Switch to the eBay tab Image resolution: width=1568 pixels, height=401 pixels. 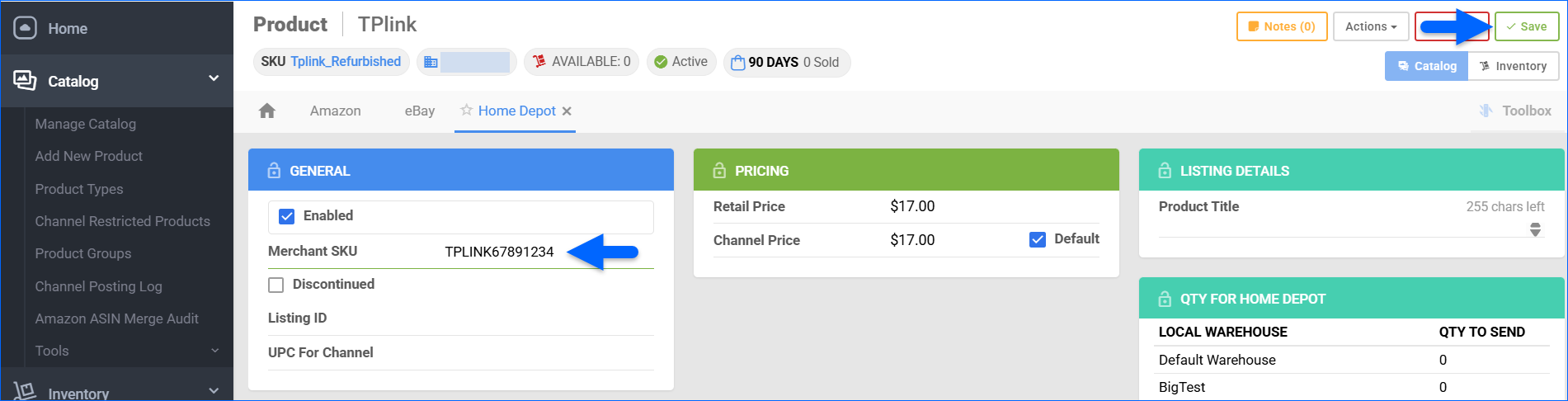tap(419, 111)
